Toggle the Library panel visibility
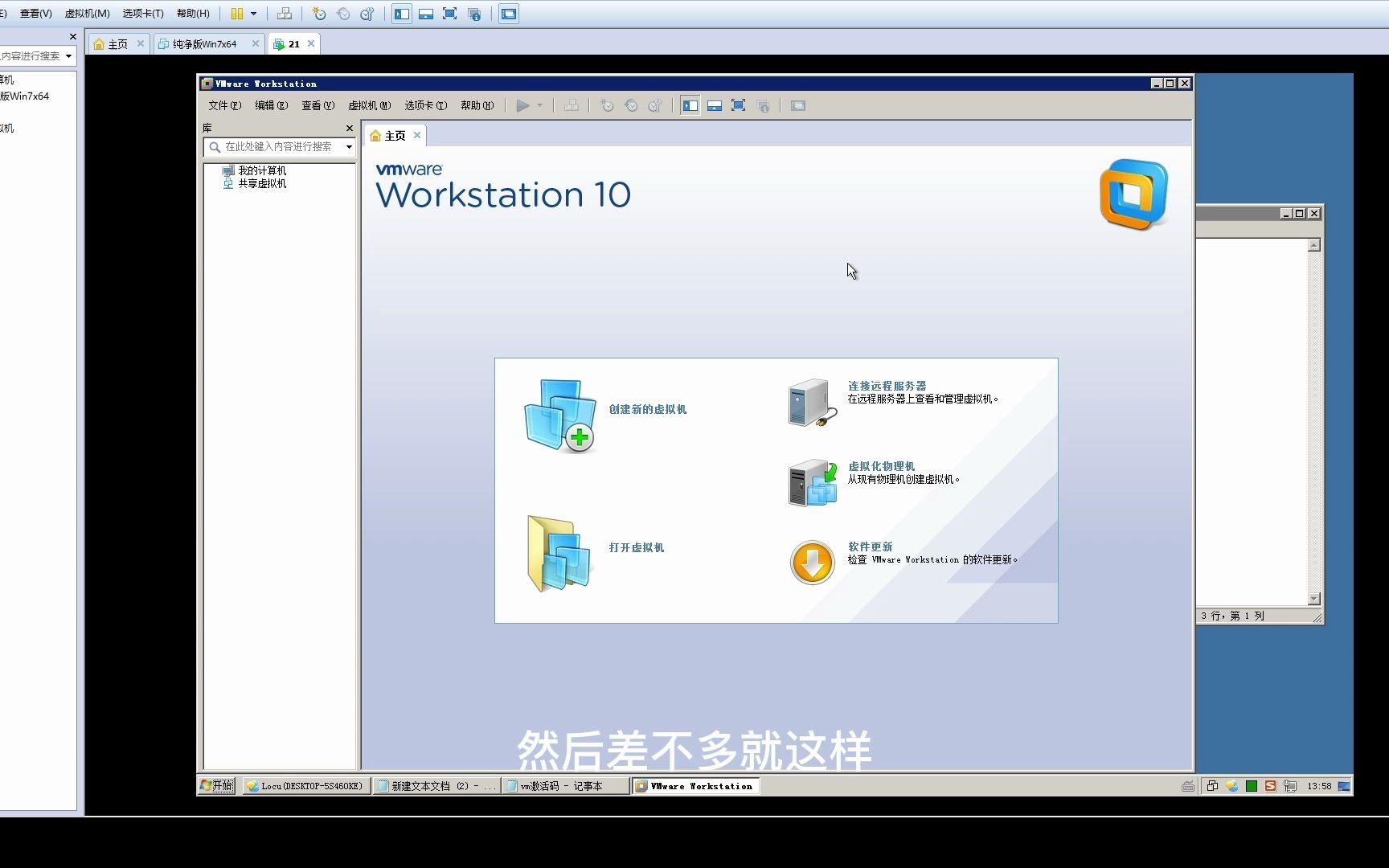The height and width of the screenshot is (868, 1389). 690,105
